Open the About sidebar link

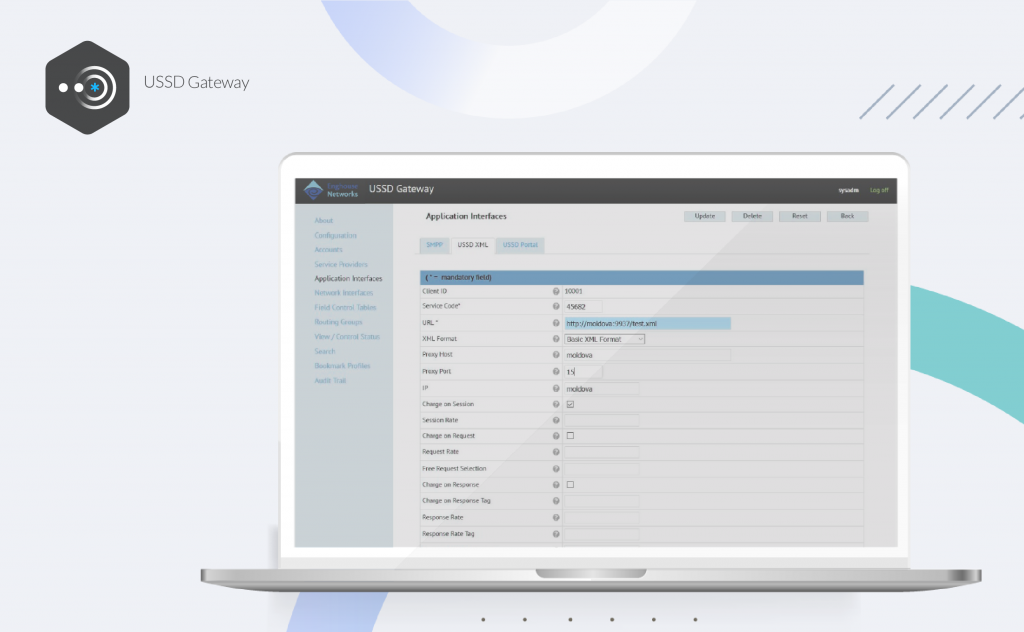(x=324, y=221)
